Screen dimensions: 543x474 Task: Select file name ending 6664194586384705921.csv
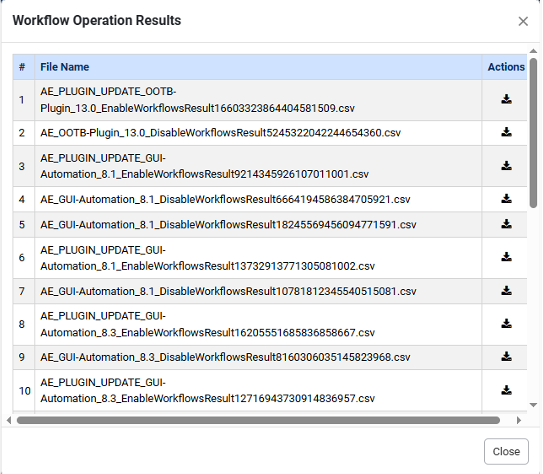pos(225,199)
